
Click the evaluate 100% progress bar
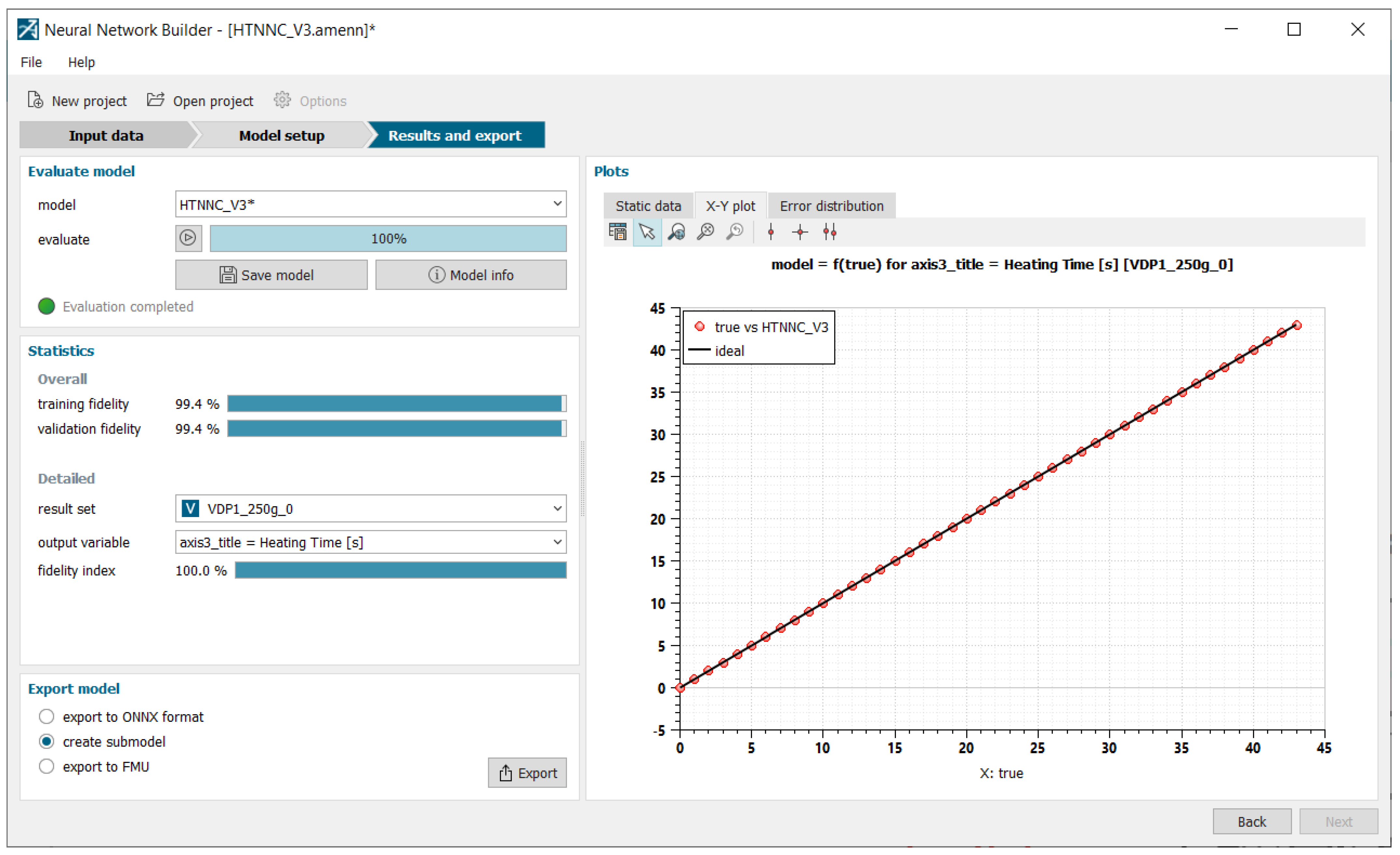tap(388, 239)
